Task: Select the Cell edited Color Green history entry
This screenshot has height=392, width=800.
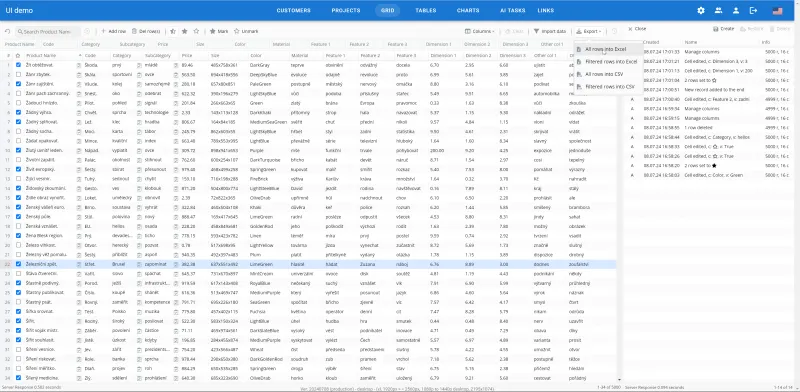Action: (x=708, y=175)
